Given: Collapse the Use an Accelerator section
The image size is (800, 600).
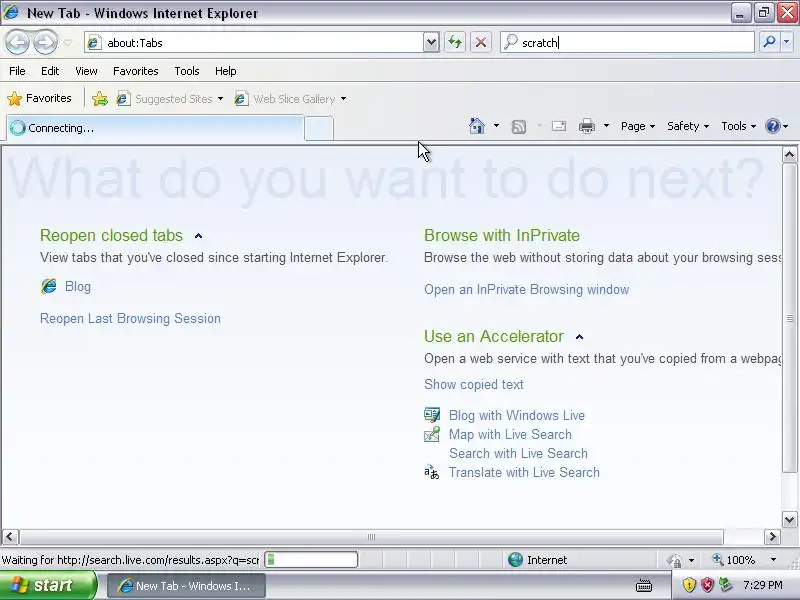Looking at the screenshot, I should 579,337.
